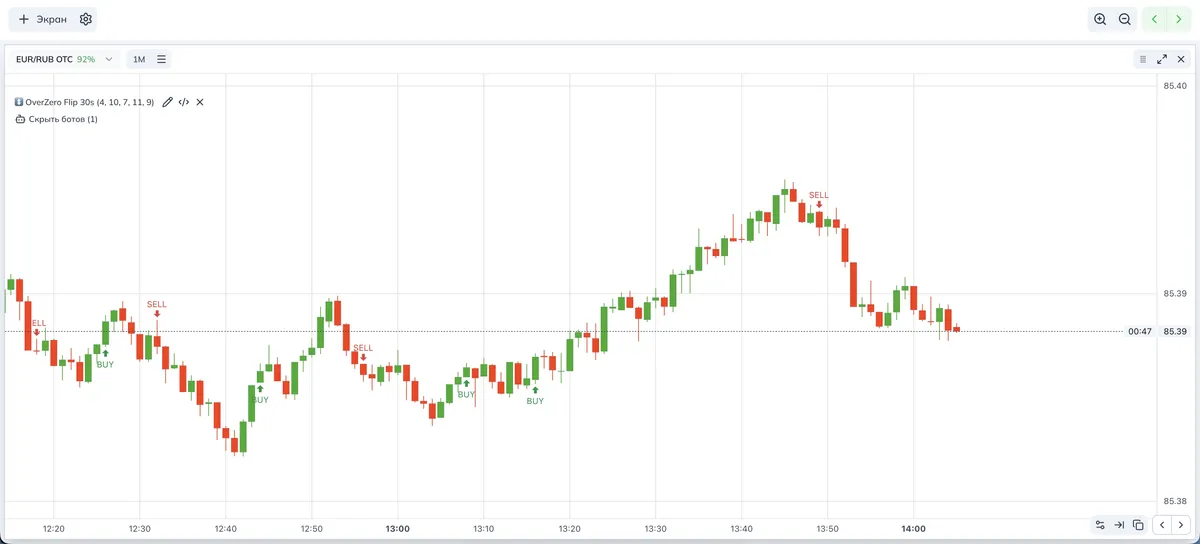Zoom in the chart with magnifier plus
Screen dimensions: 1200x544
click(x=1100, y=19)
